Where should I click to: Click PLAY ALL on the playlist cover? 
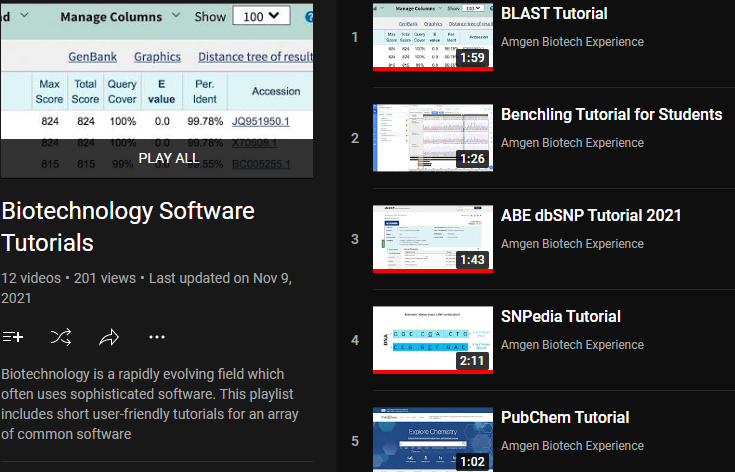(x=169, y=158)
